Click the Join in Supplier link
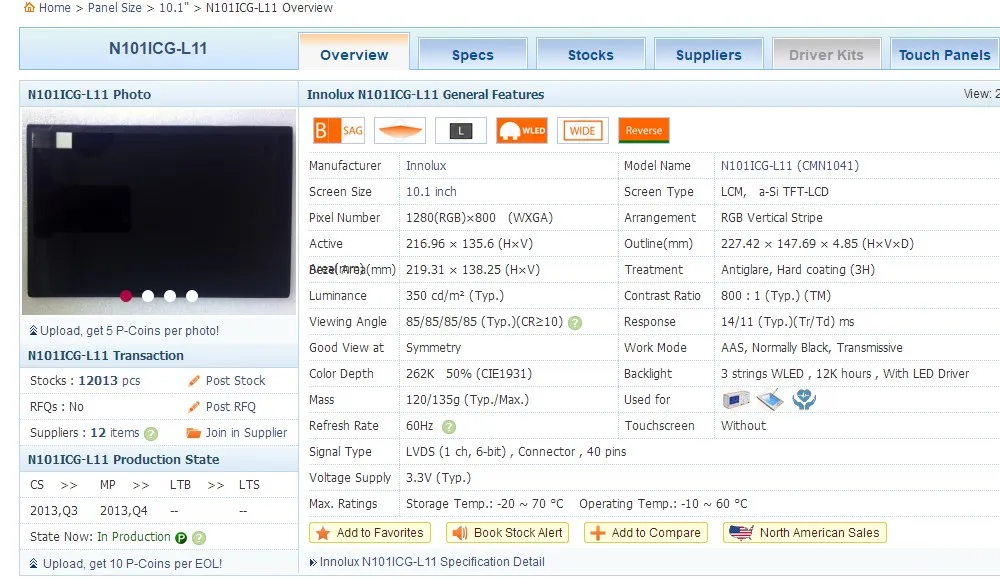Image resolution: width=1000 pixels, height=578 pixels. [x=246, y=433]
